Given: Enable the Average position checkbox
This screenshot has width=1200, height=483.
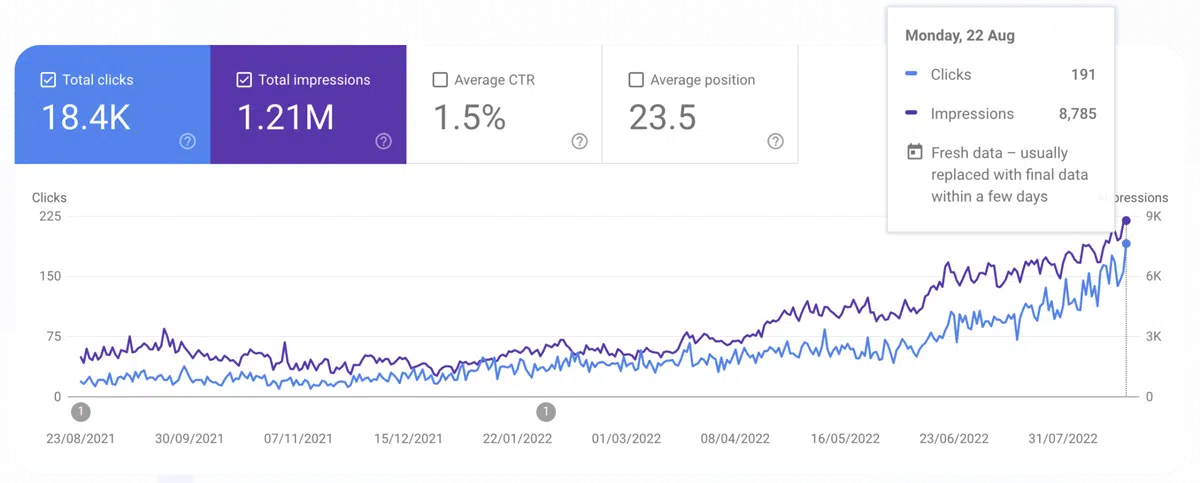Looking at the screenshot, I should [636, 80].
